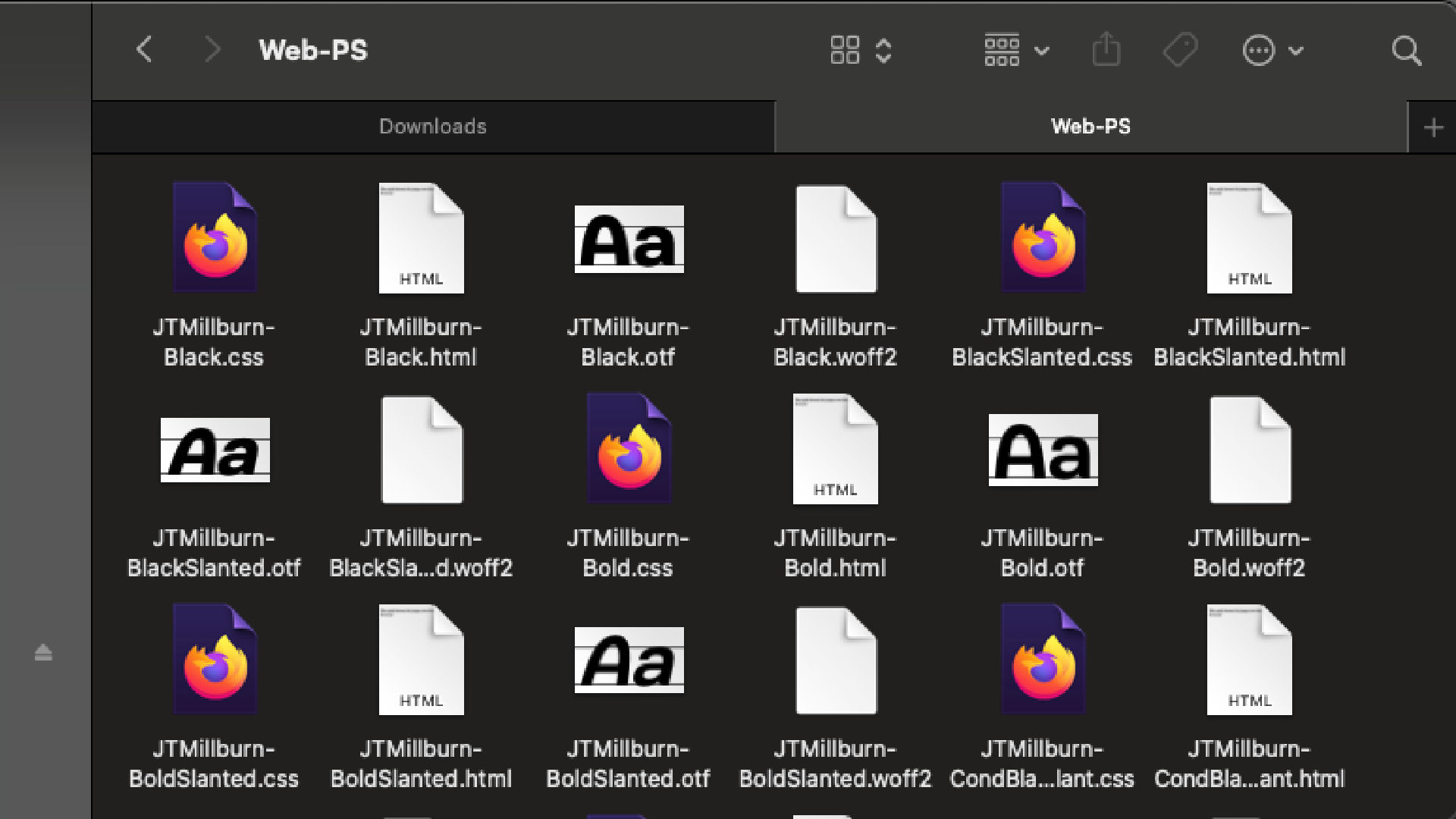Select the Web-PS tab
1456x819 pixels.
pos(1090,127)
